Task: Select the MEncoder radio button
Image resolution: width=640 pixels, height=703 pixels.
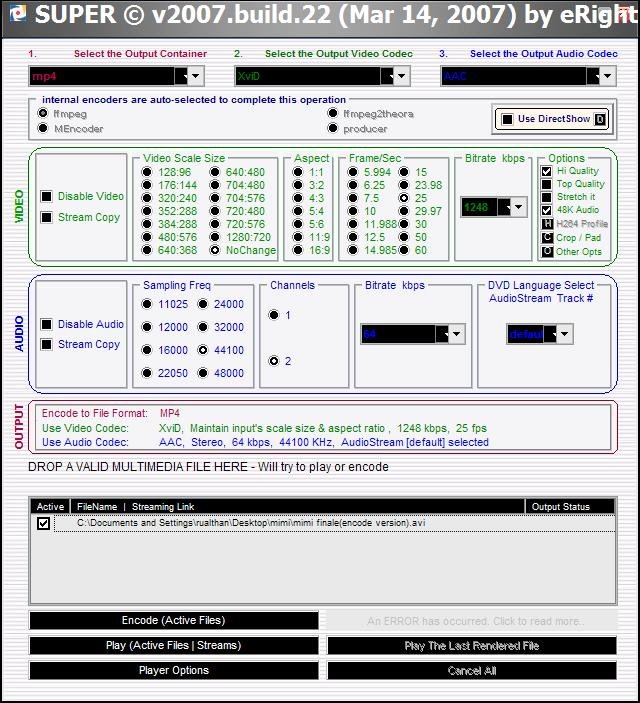Action: pyautogui.click(x=43, y=128)
